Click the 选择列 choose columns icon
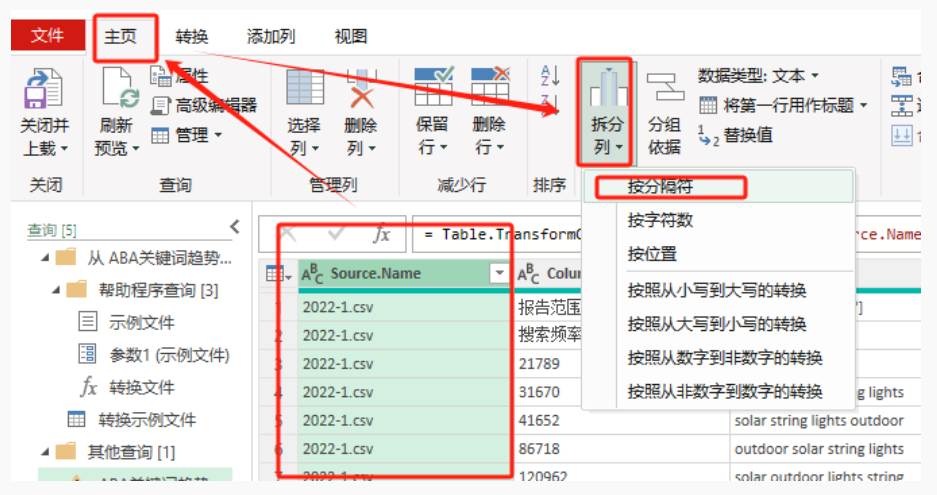Screen dimensions: 937x495 (x=305, y=88)
